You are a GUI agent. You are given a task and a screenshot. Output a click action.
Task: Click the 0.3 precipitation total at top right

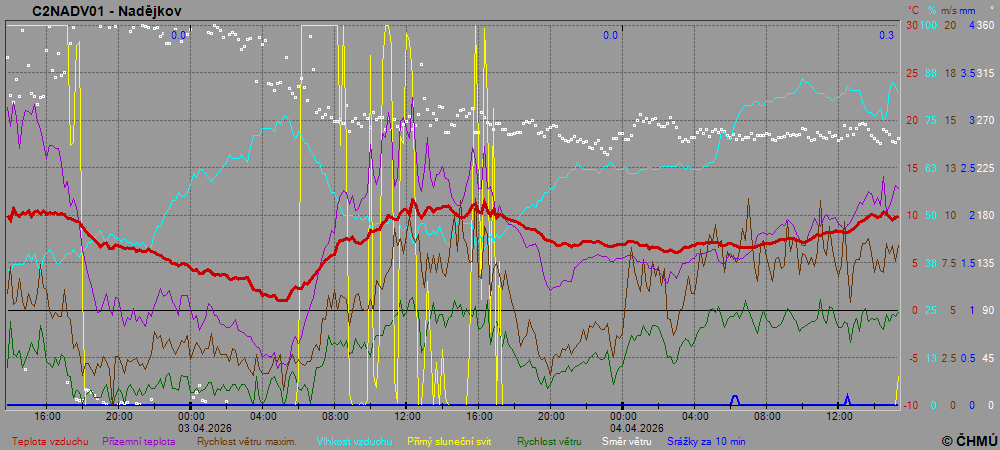[x=886, y=35]
